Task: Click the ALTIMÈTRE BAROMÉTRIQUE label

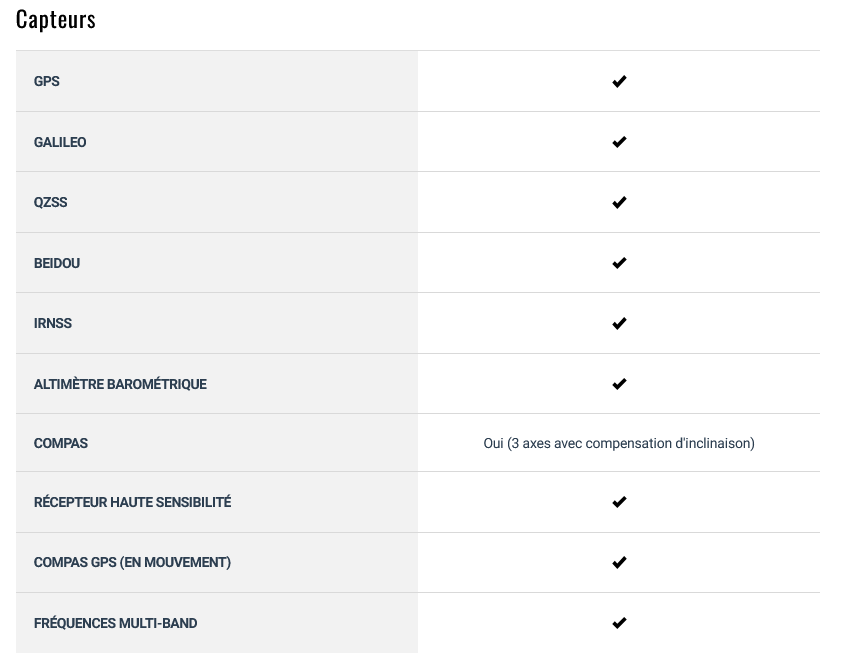Action: (120, 384)
